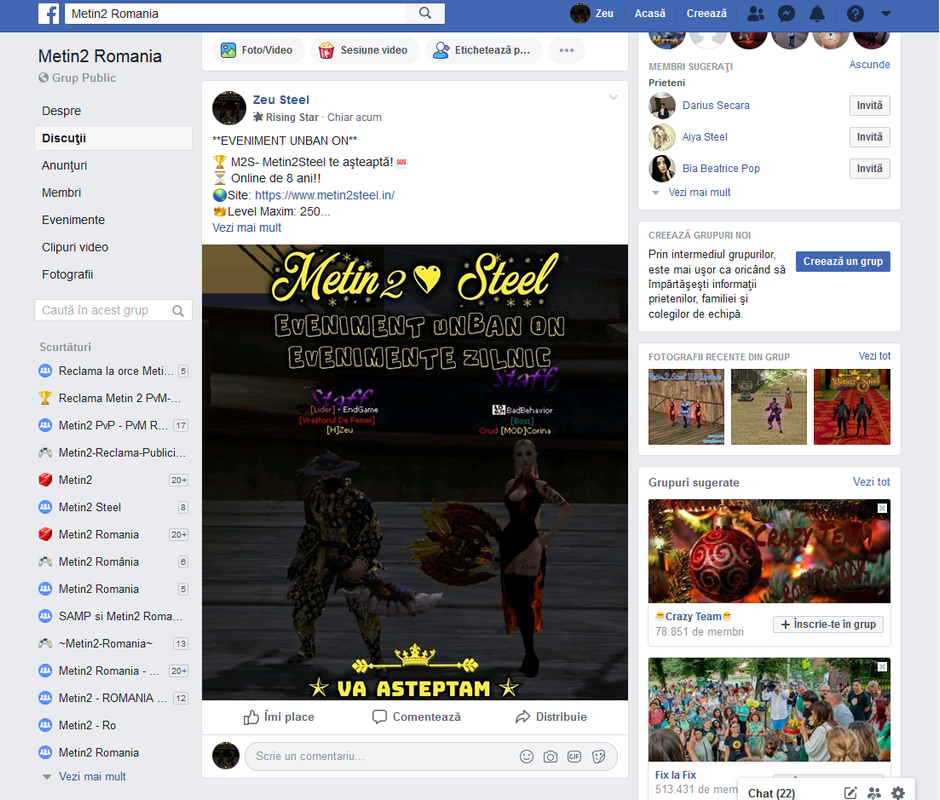Open metin2steel.in site link
The height and width of the screenshot is (800, 940).
tap(324, 195)
